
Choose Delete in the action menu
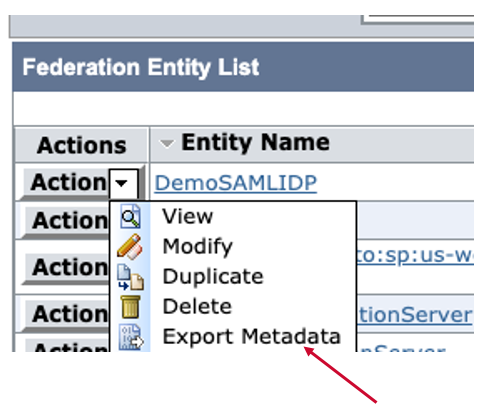197,307
